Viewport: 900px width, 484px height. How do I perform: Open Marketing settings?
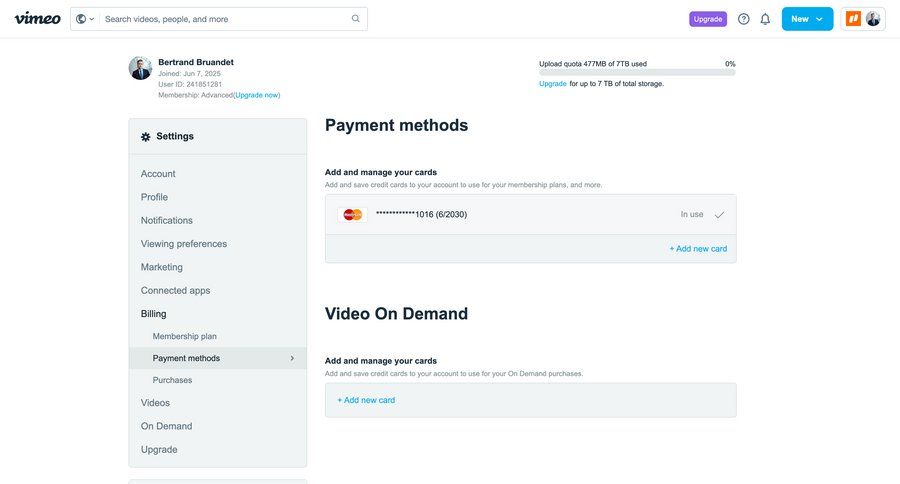point(161,267)
